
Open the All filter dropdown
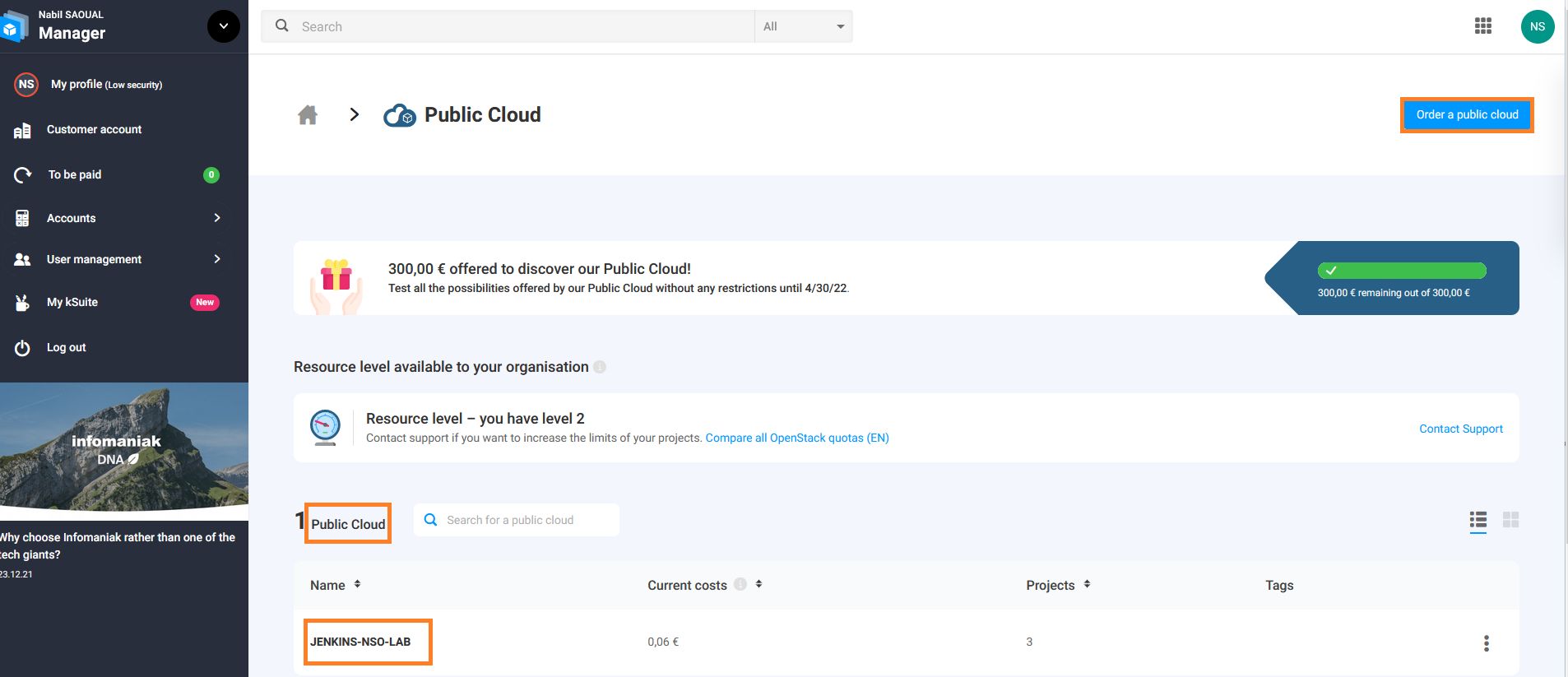pos(804,26)
